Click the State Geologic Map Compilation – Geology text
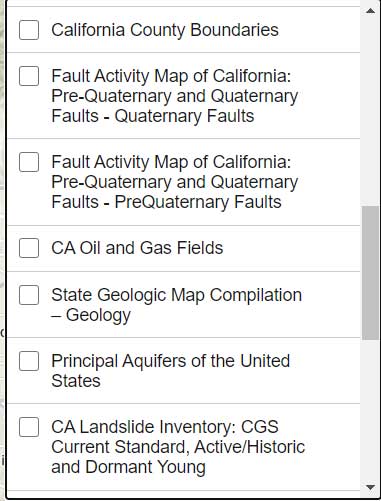 pyautogui.click(x=177, y=305)
